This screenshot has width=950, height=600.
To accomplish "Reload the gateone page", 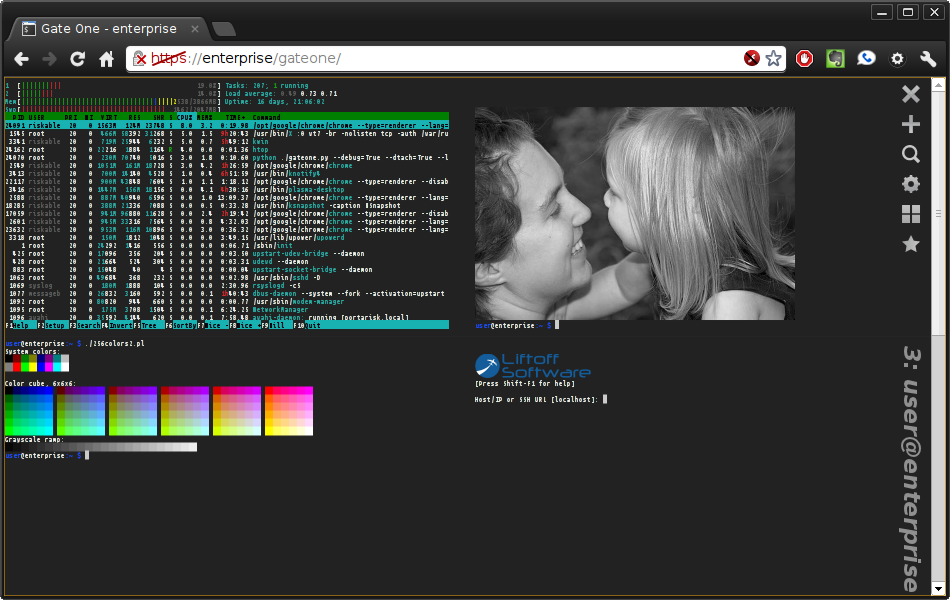I will pyautogui.click(x=77, y=59).
